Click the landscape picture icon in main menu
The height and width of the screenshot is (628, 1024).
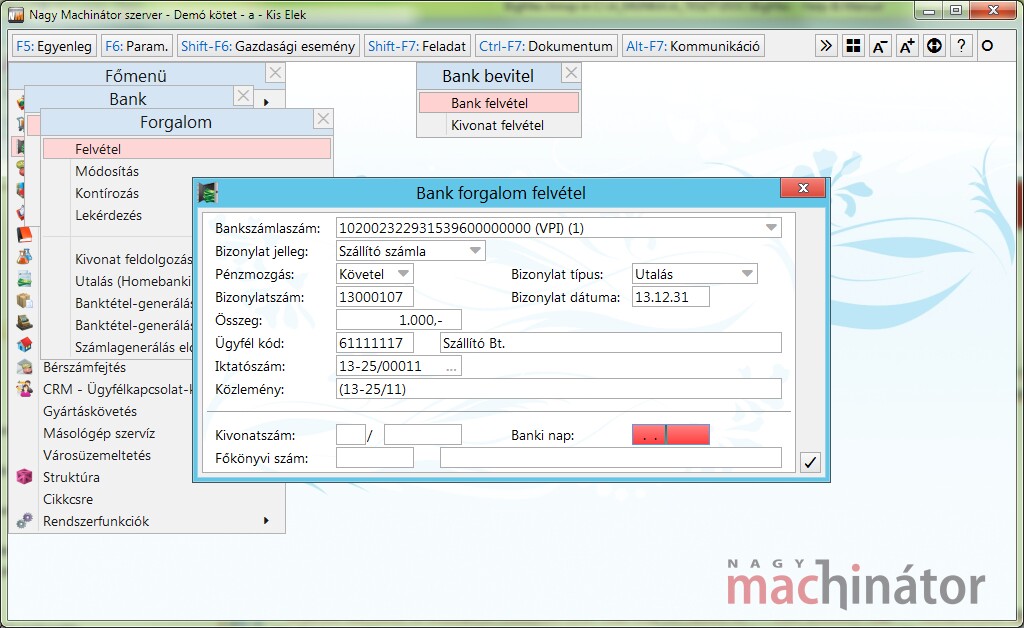point(24,279)
